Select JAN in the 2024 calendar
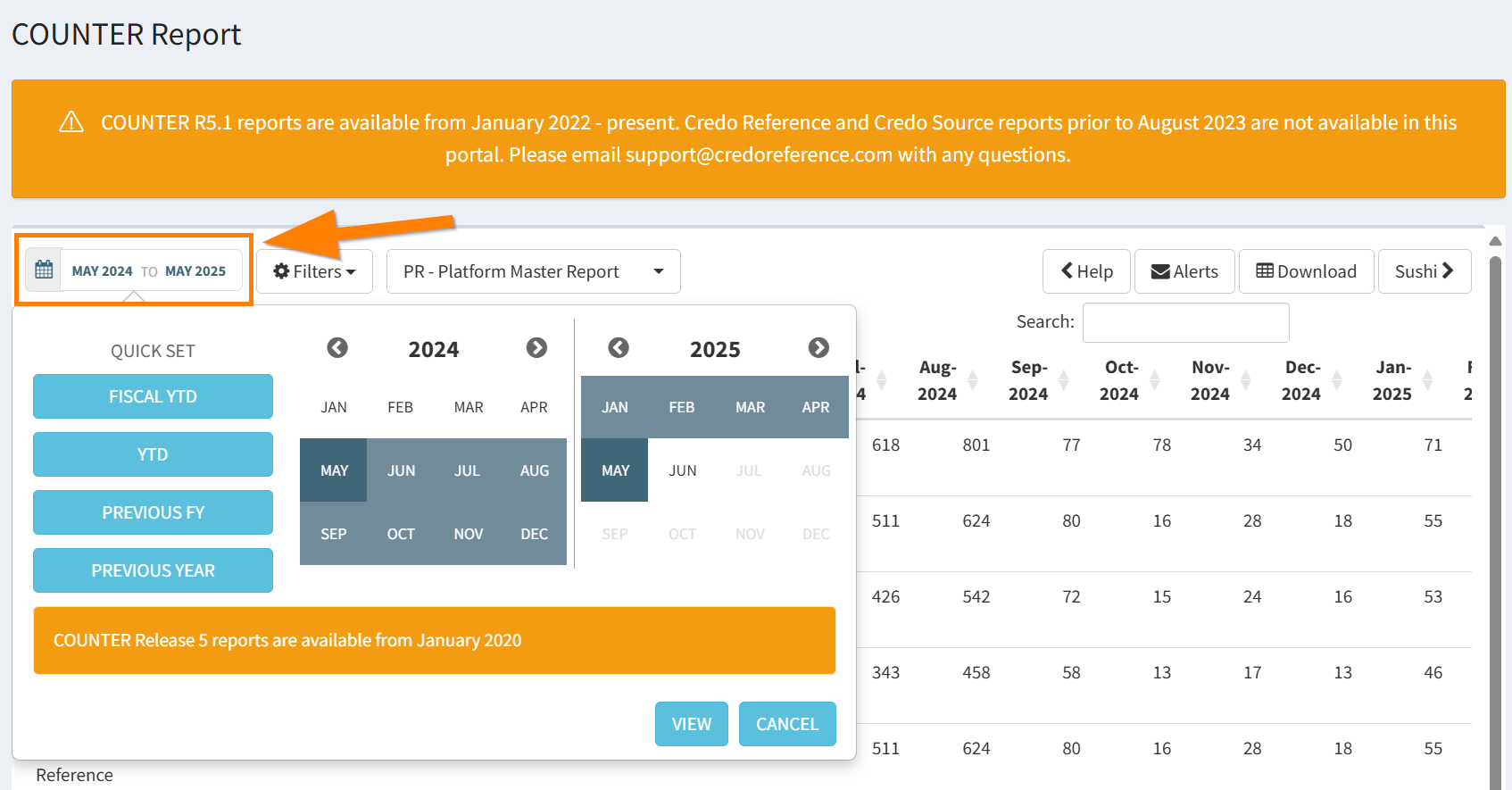 point(334,407)
